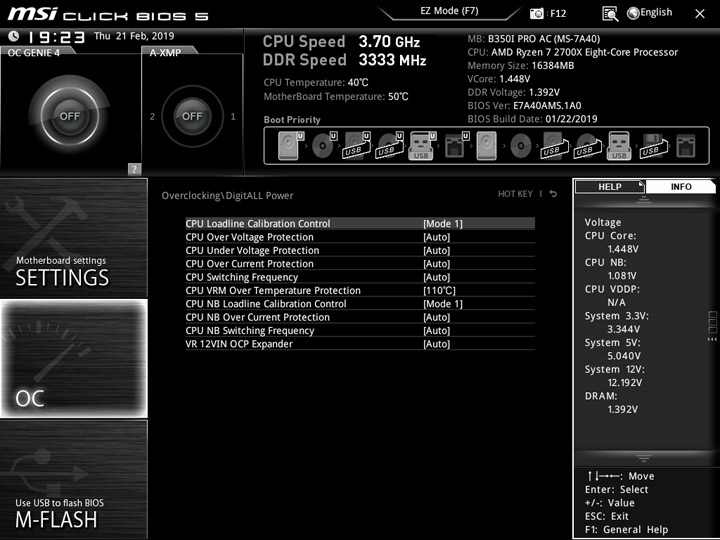
Task: Click the MotherBoard Temperature: 50°C reading
Action: point(336,96)
